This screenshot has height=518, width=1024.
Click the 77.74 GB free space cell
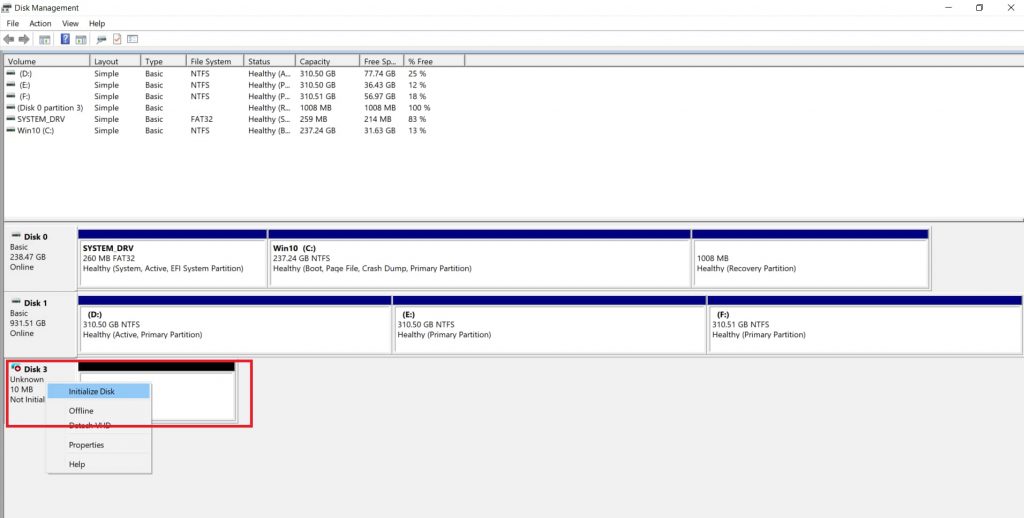pos(379,74)
